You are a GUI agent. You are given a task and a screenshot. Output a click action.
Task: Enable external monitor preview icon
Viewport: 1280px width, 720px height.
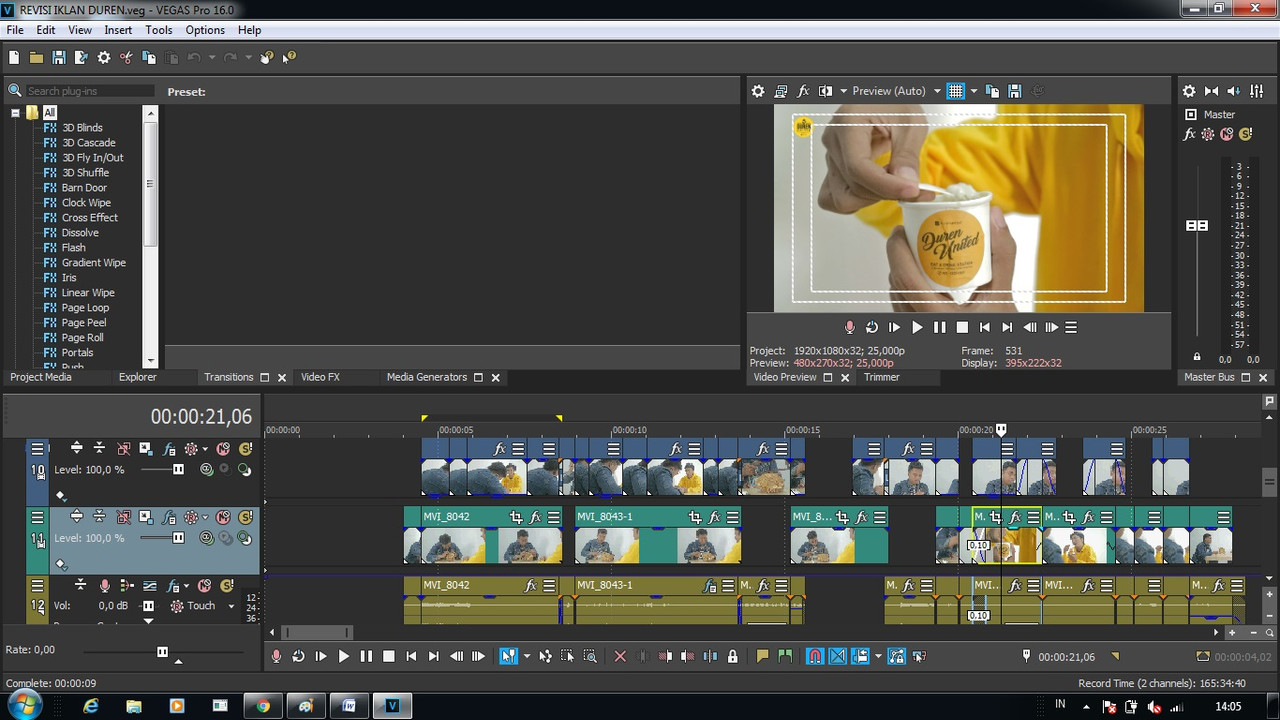click(x=781, y=91)
